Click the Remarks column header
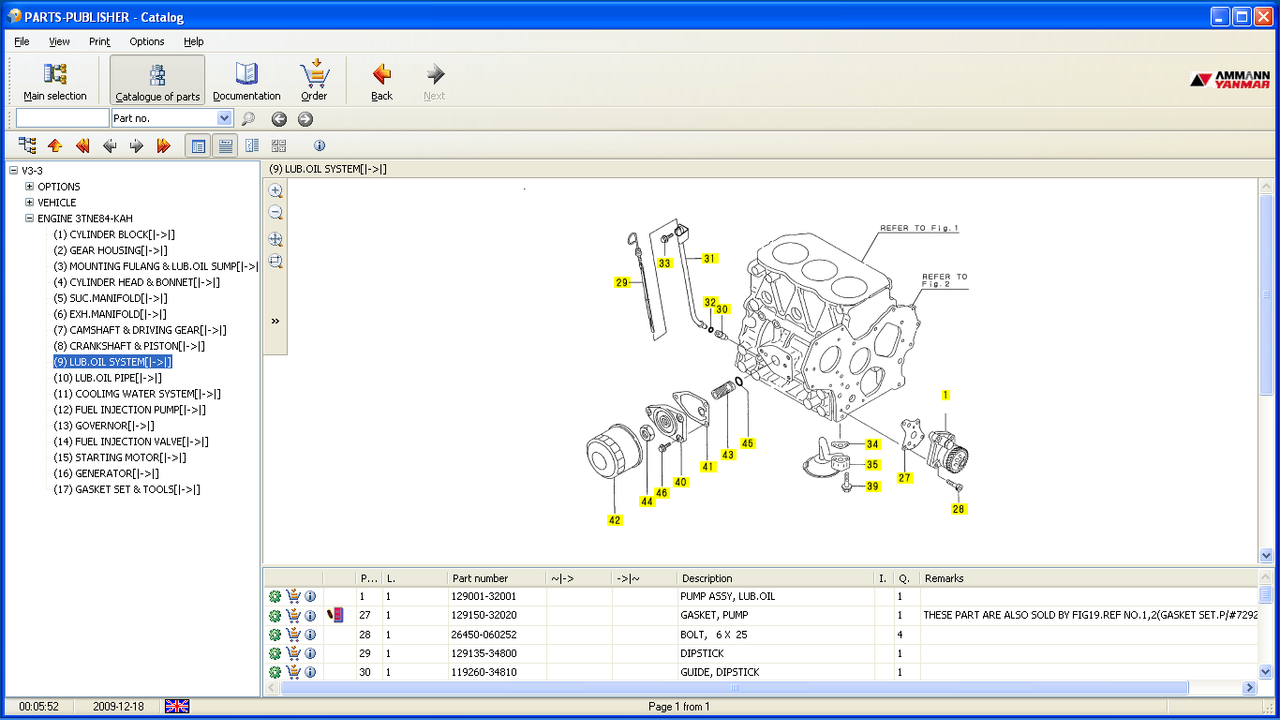The height and width of the screenshot is (720, 1280). point(1088,578)
